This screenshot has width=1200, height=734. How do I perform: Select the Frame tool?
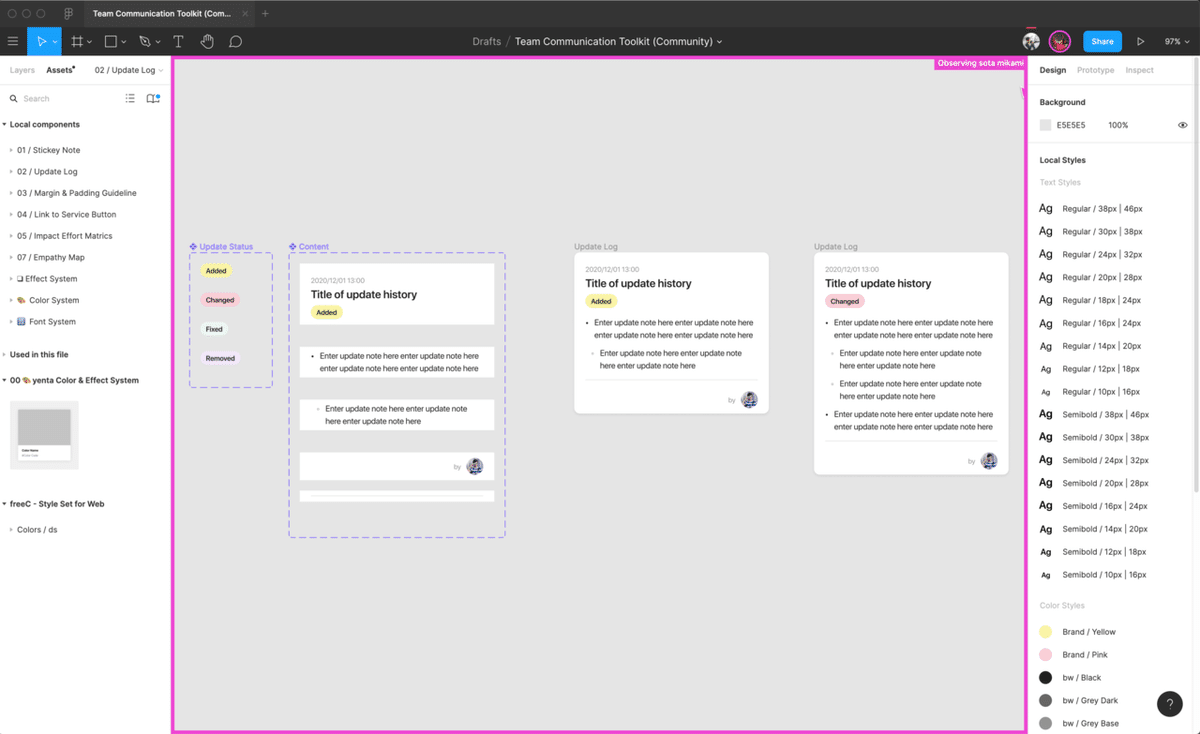coord(77,41)
